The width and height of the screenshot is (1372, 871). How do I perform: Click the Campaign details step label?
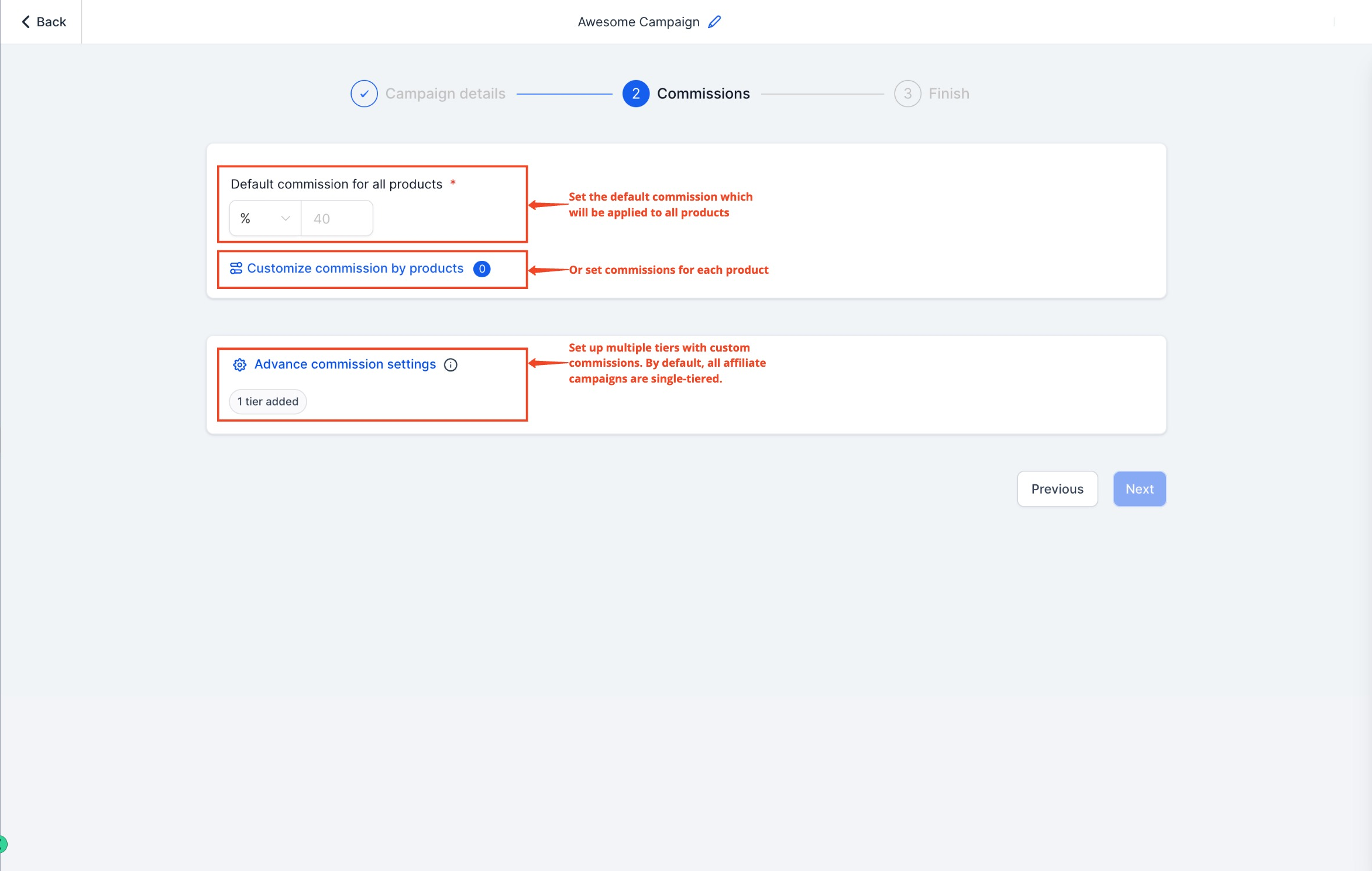[445, 94]
